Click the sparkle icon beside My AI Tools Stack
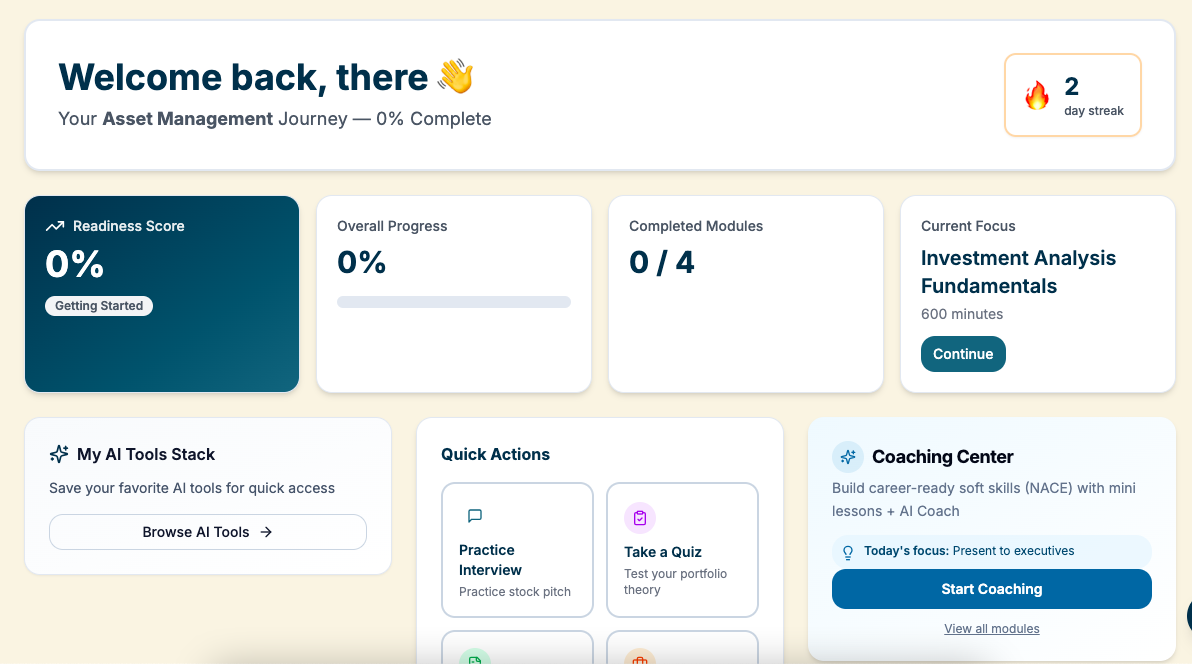The width and height of the screenshot is (1192, 664). tap(59, 454)
